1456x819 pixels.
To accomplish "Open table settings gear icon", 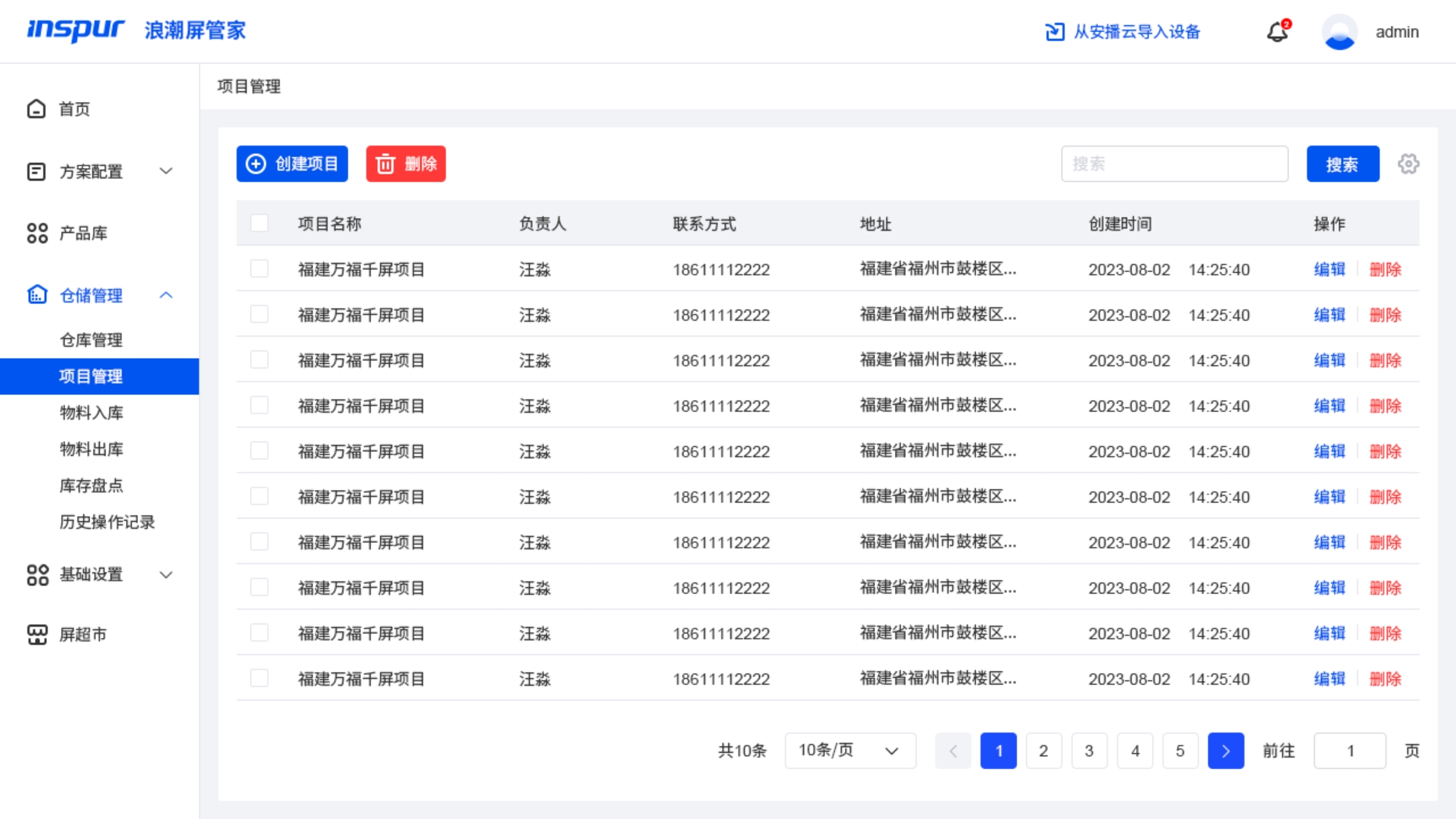I will (x=1408, y=164).
